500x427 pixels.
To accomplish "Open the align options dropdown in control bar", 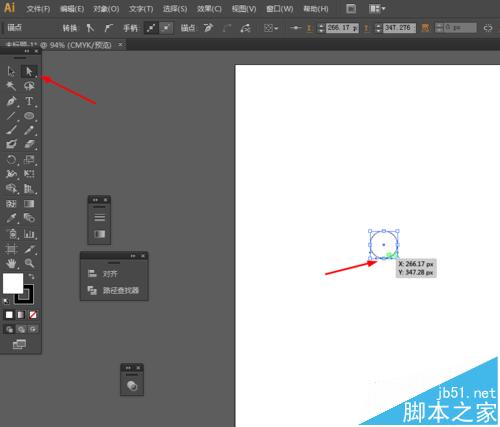I will tap(271, 28).
